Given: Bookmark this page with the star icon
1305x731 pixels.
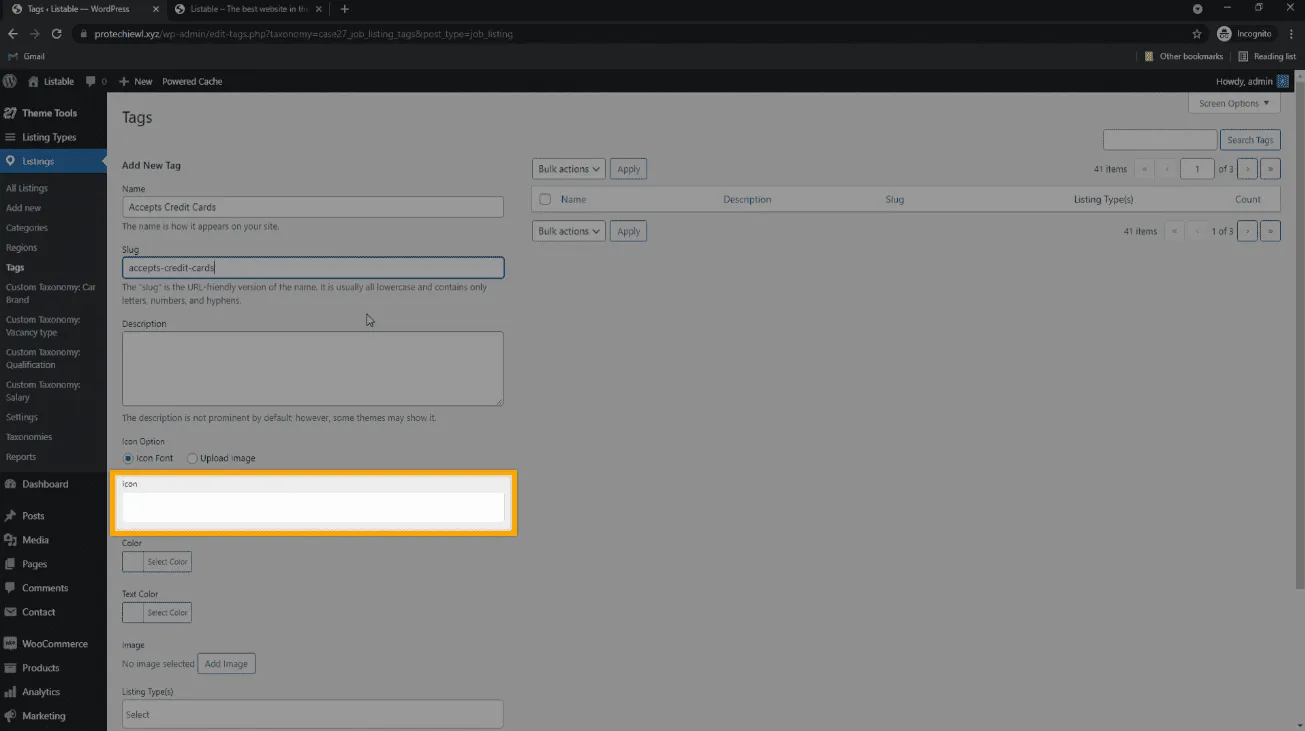Looking at the screenshot, I should tap(1197, 33).
